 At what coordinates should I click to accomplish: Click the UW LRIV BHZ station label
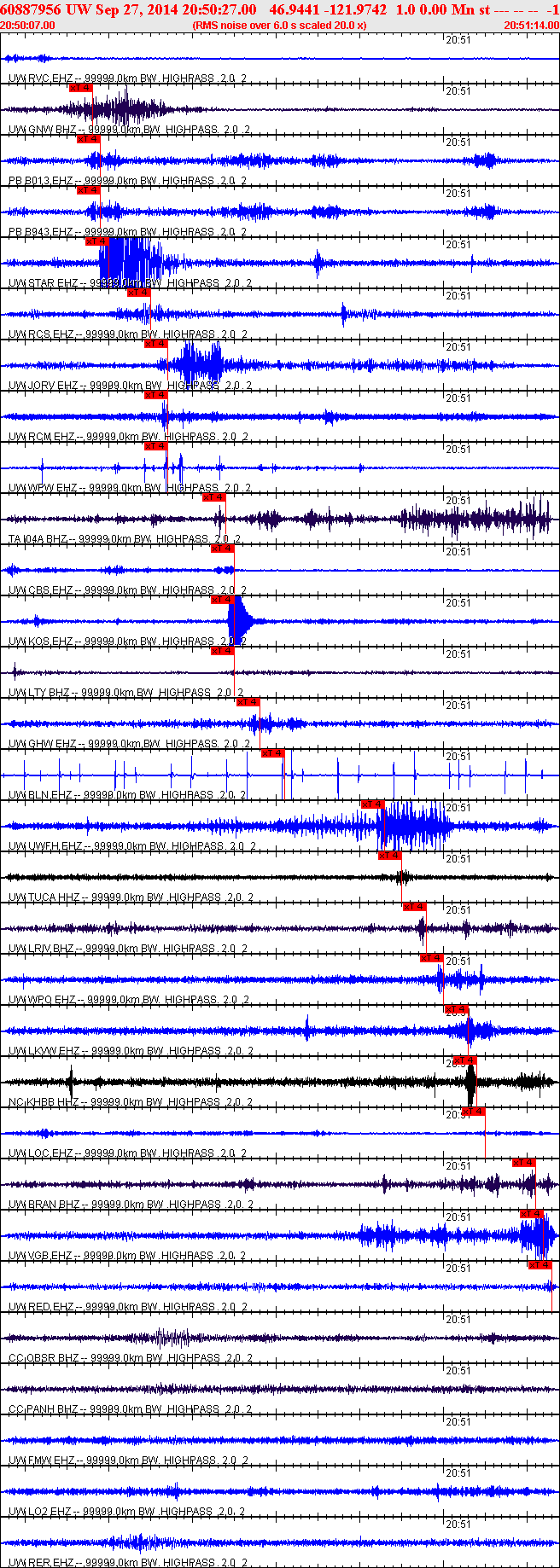pyautogui.click(x=129, y=949)
